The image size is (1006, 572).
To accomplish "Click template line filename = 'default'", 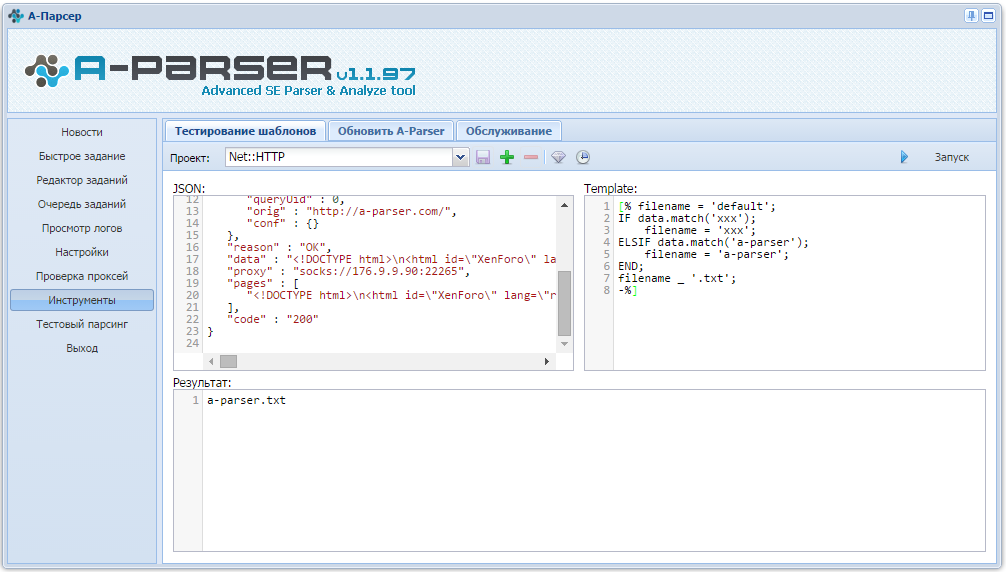I will 697,206.
